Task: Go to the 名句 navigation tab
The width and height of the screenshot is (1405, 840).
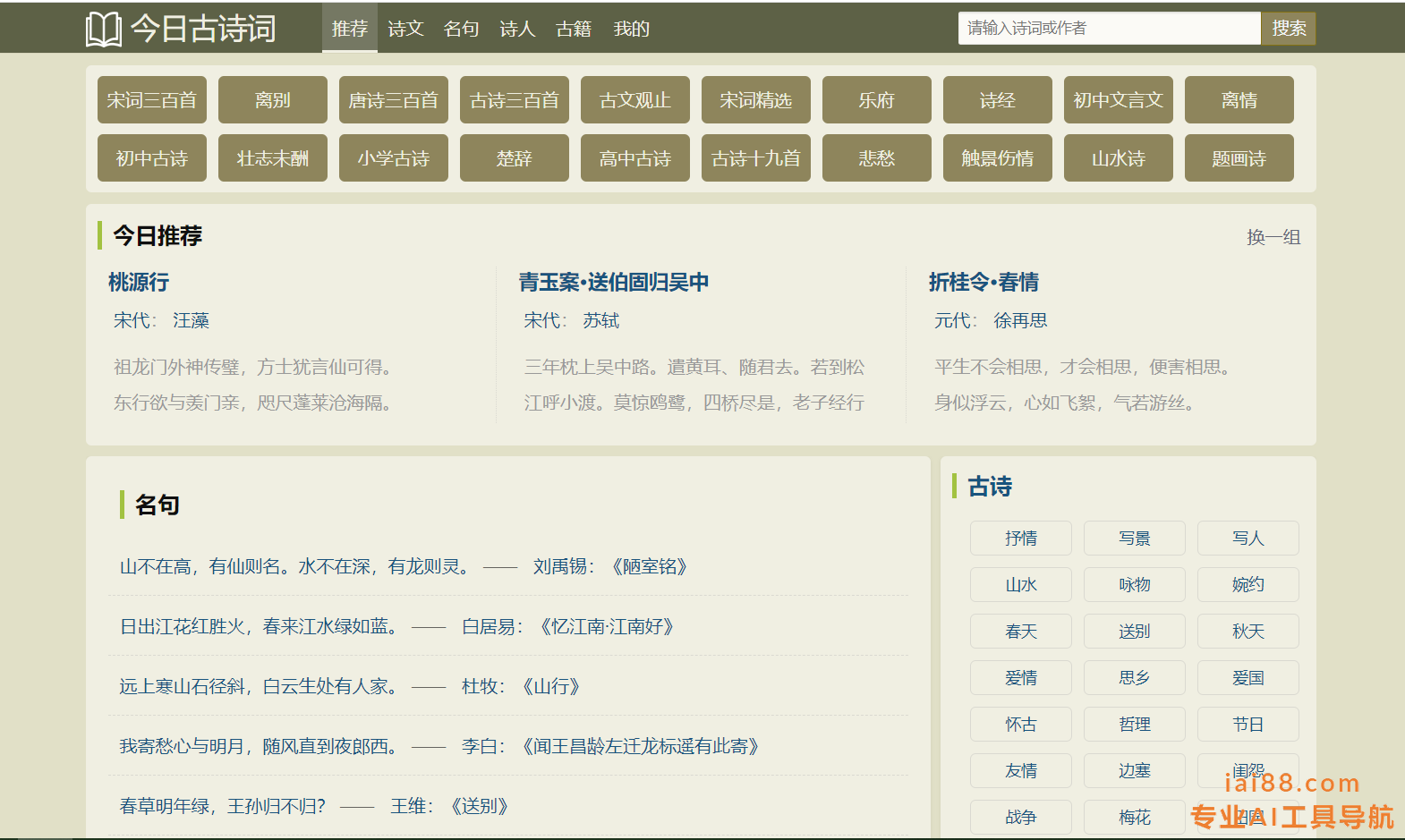Action: tap(462, 29)
